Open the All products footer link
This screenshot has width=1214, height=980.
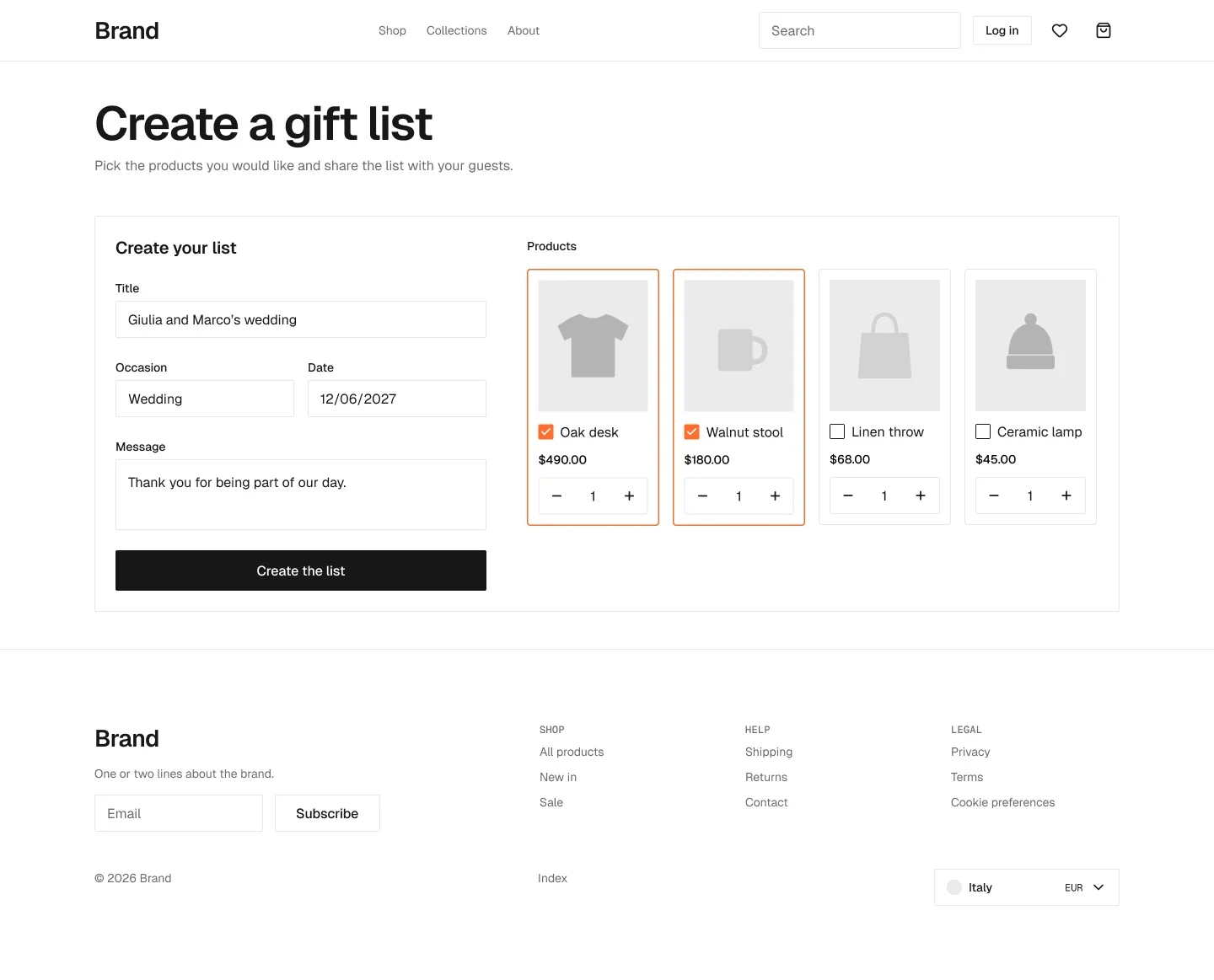coord(572,752)
